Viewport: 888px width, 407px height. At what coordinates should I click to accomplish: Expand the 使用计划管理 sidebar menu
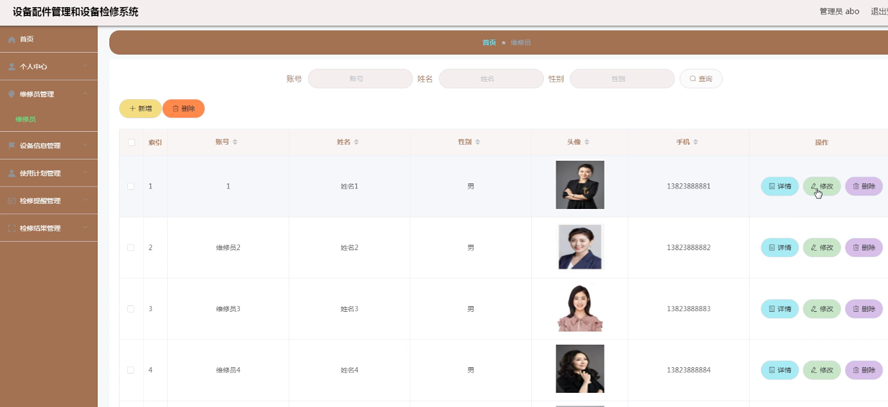(x=48, y=173)
